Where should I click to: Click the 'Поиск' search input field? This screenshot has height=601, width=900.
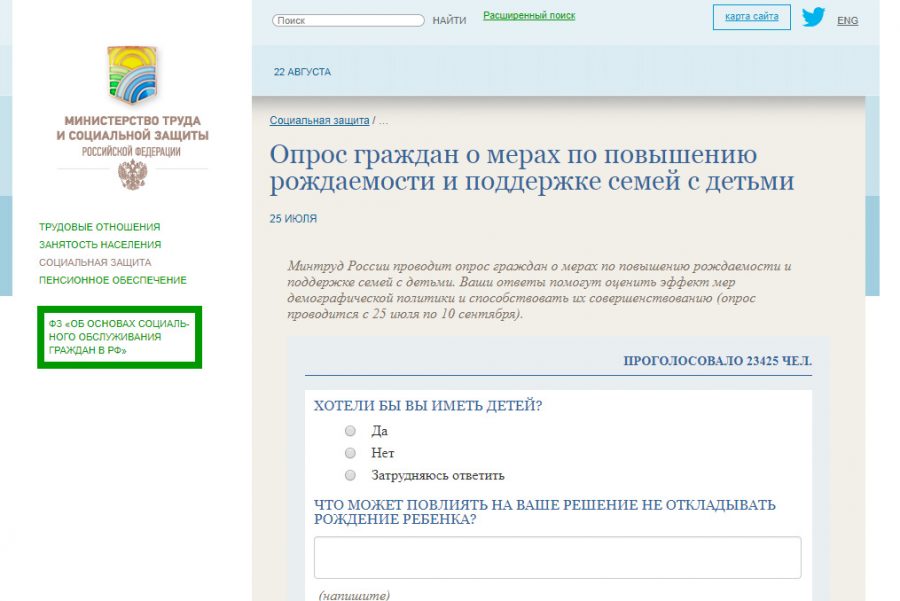pyautogui.click(x=348, y=20)
